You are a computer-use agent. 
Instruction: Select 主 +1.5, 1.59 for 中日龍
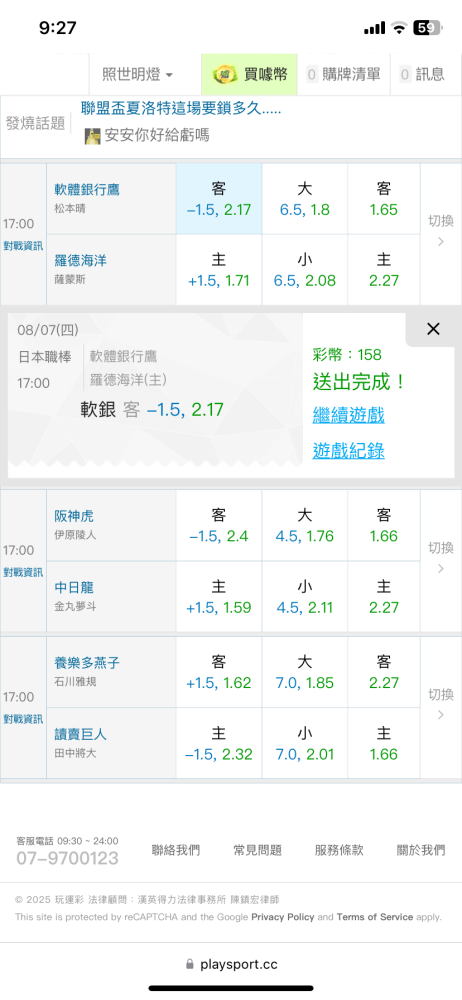pyautogui.click(x=219, y=597)
